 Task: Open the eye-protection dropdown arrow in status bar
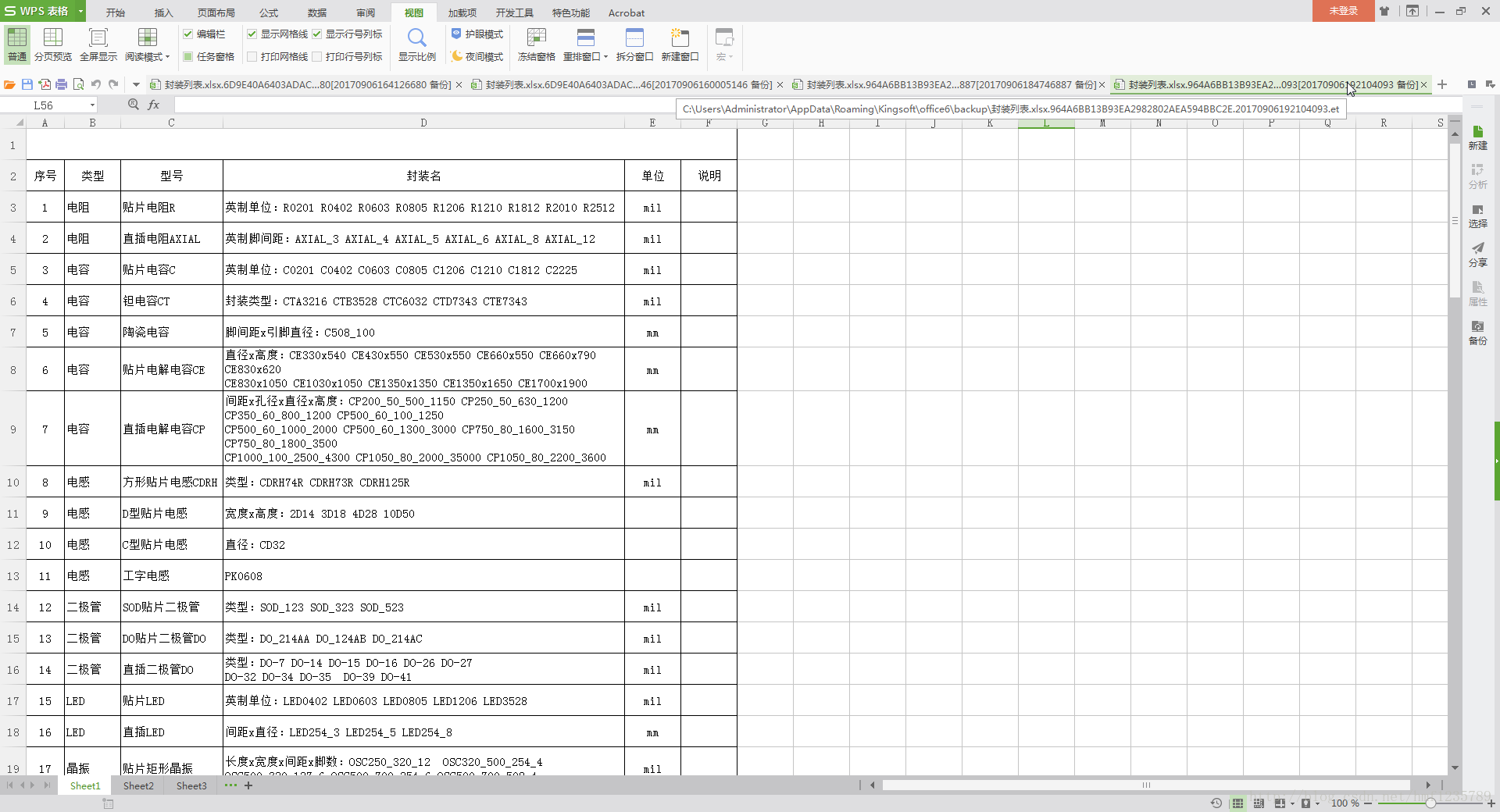(1317, 803)
